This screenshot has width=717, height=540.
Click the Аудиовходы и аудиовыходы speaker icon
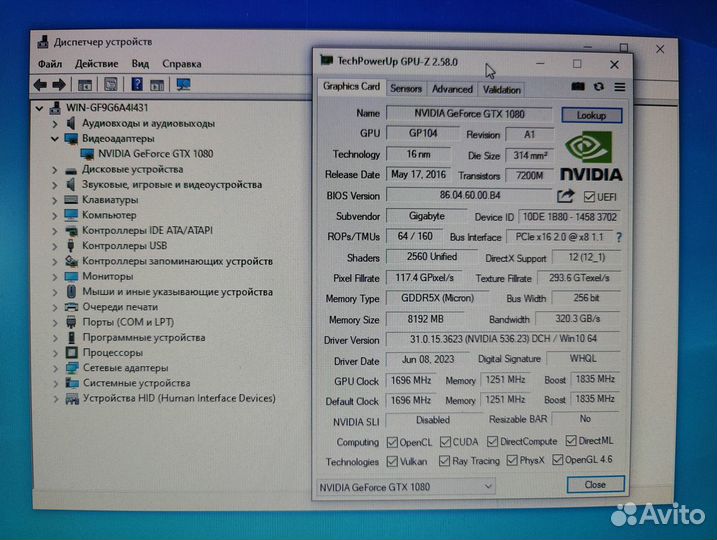pyautogui.click(x=71, y=123)
